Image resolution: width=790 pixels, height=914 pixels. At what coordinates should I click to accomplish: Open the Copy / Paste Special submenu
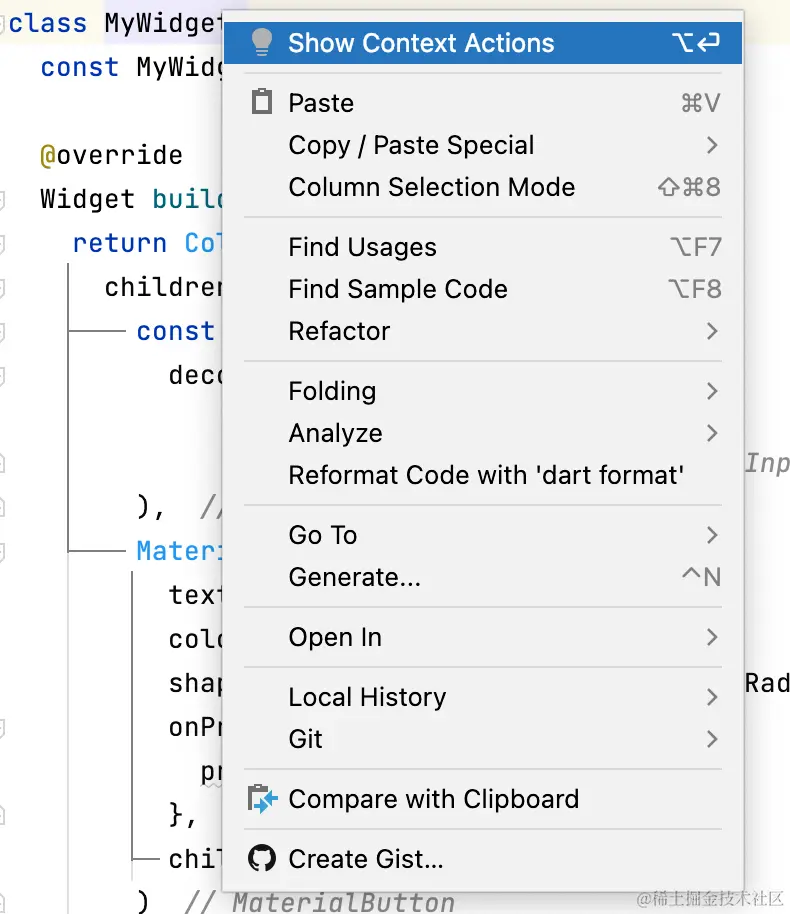pos(483,145)
